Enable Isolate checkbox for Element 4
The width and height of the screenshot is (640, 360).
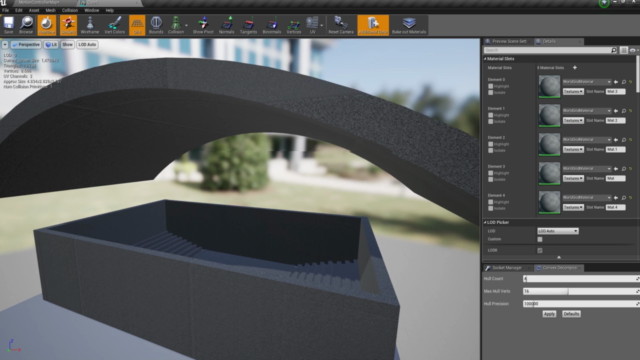click(491, 209)
